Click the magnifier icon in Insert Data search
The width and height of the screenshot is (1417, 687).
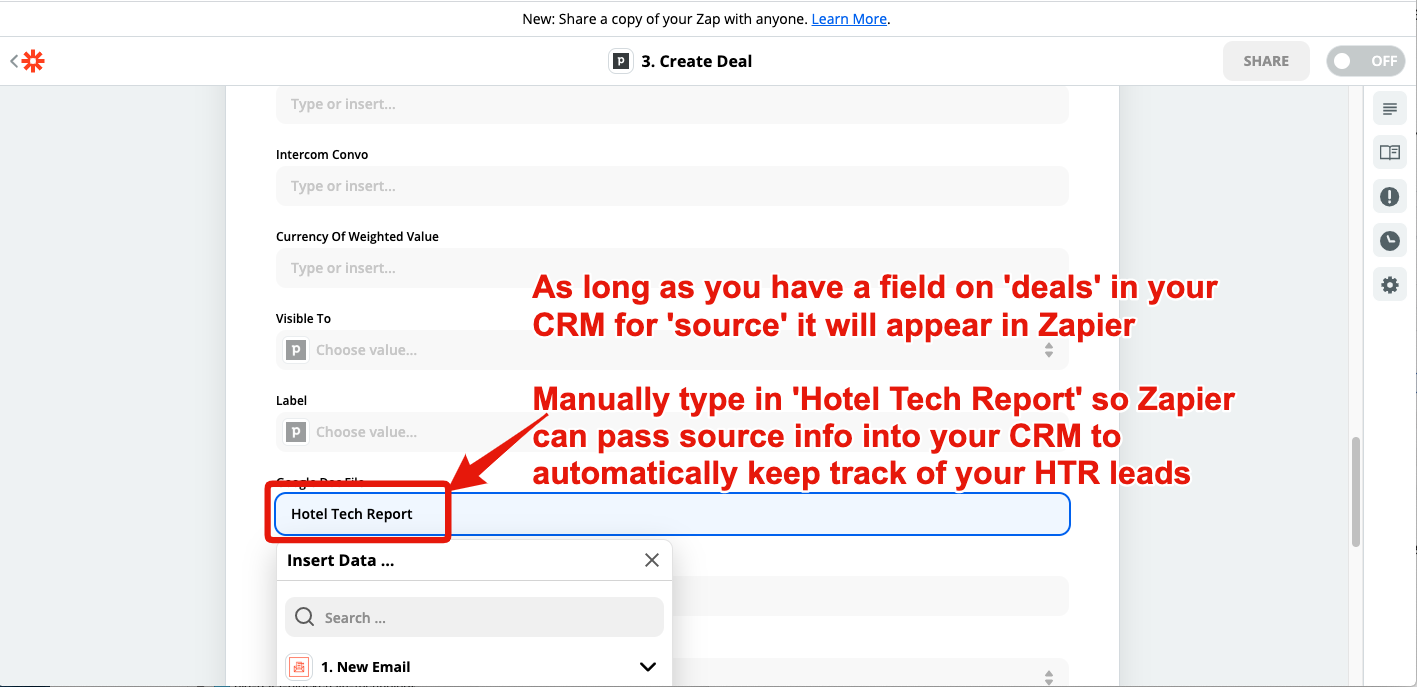(x=305, y=617)
